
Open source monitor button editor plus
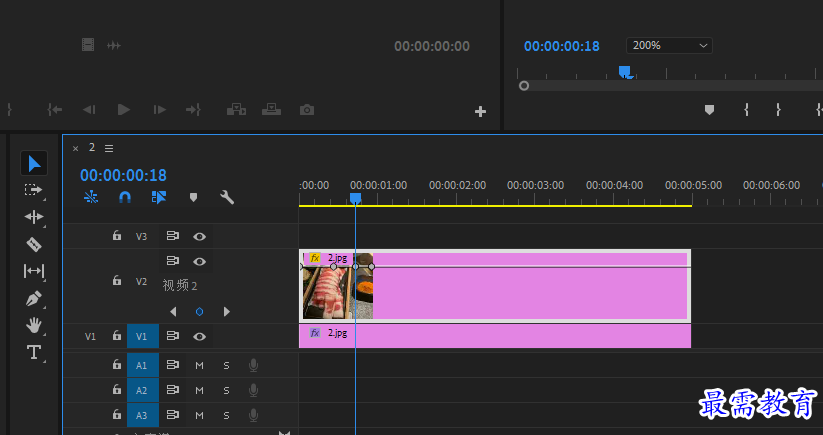point(480,111)
